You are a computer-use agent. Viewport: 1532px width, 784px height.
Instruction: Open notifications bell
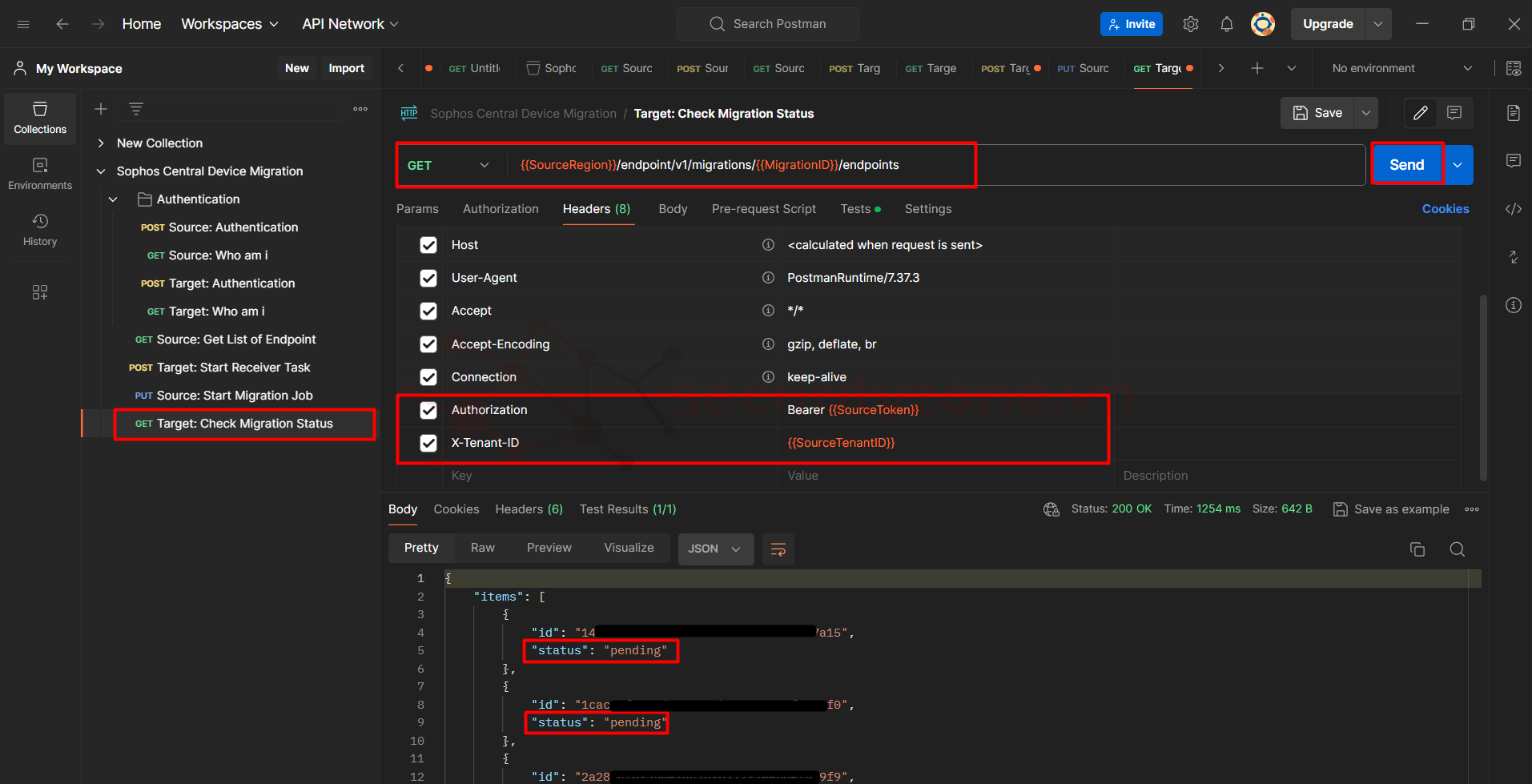click(x=1227, y=24)
